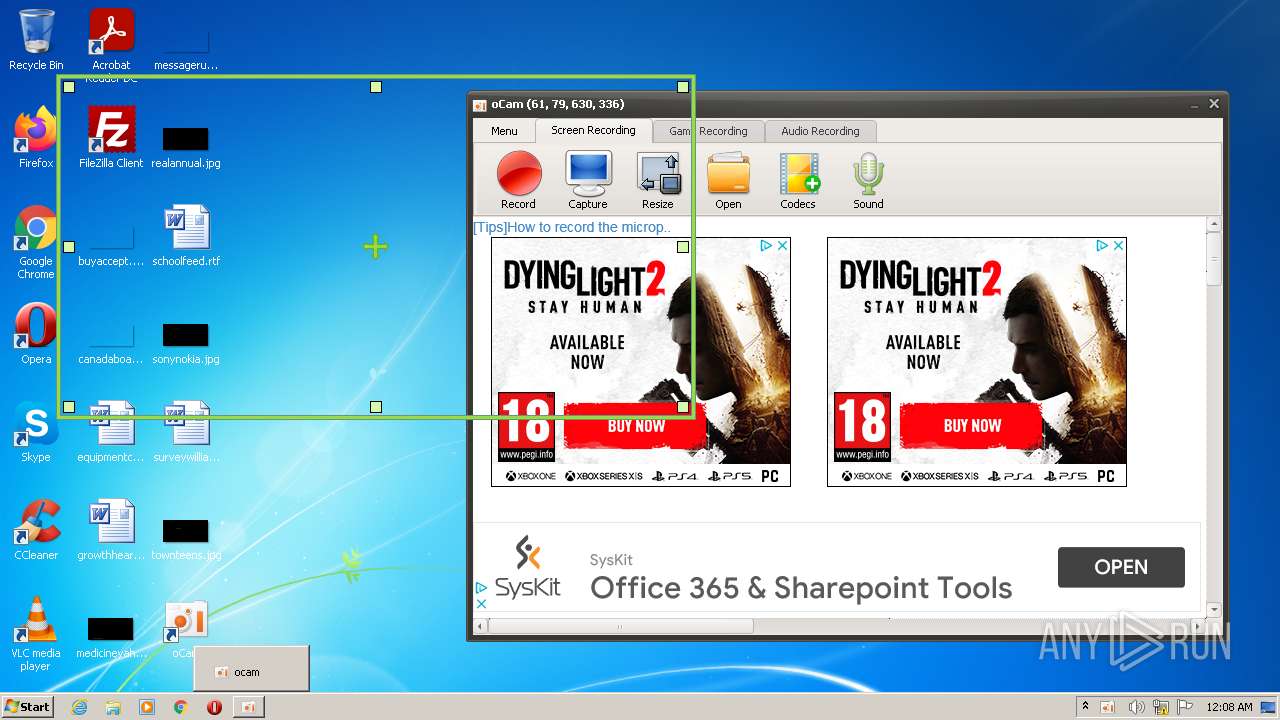Launch Internet Explorer from the taskbar
1280x720 pixels.
[79, 707]
